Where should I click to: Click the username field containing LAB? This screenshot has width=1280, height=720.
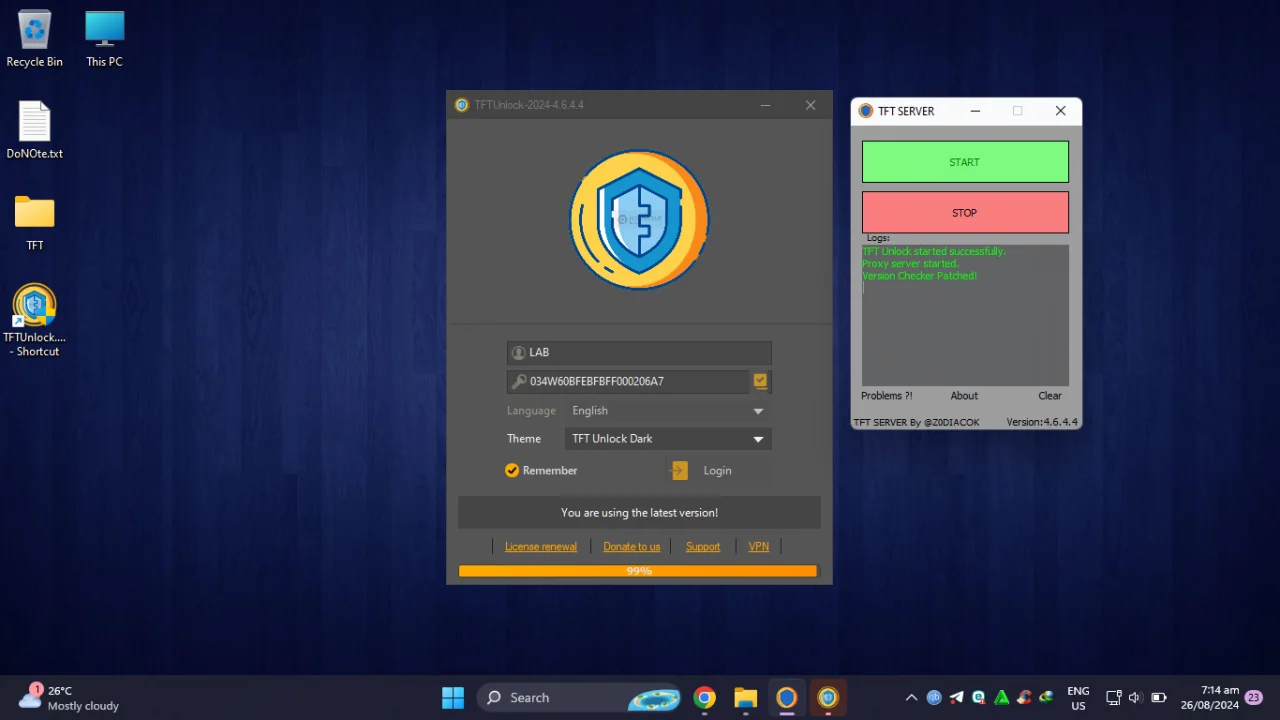click(639, 352)
